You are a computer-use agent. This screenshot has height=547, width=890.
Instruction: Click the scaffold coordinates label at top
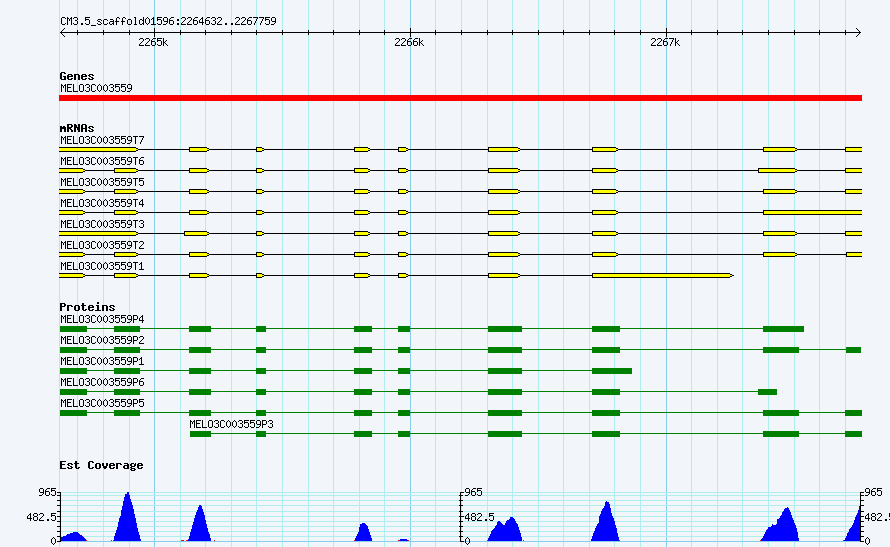(168, 22)
